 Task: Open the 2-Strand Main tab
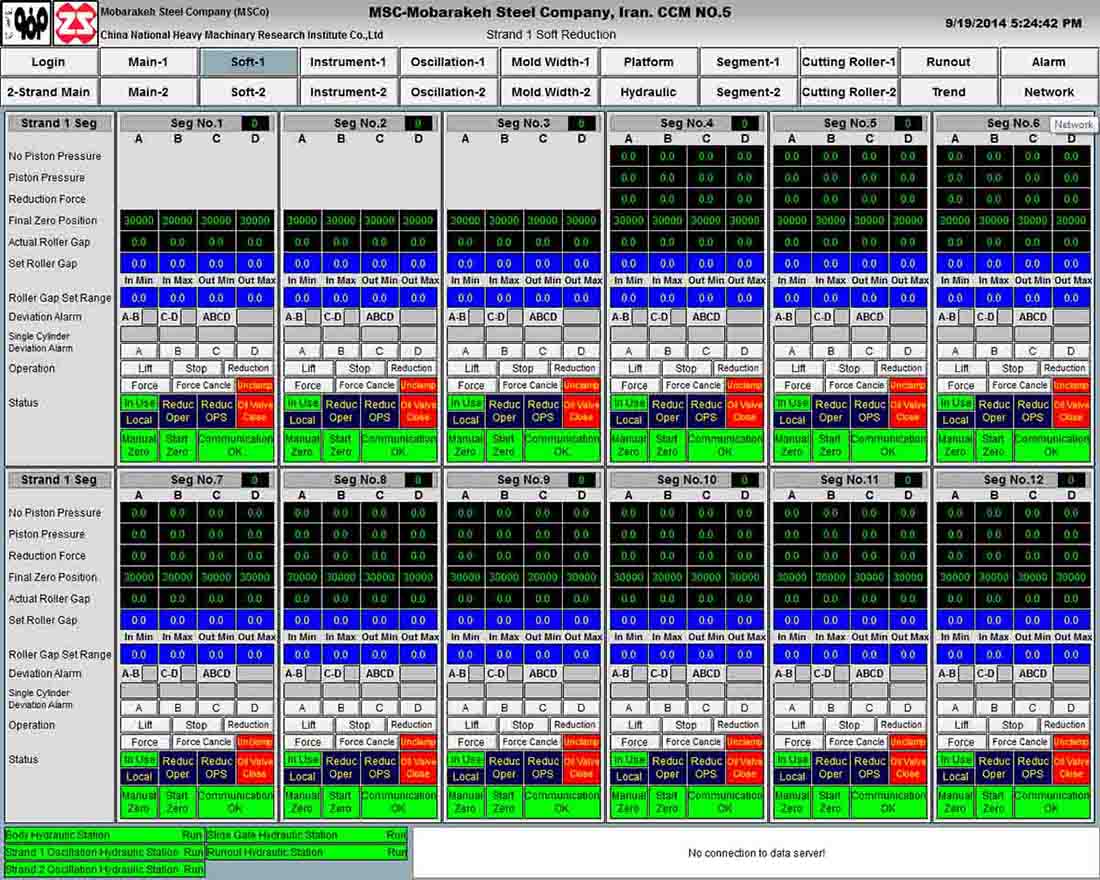click(48, 92)
